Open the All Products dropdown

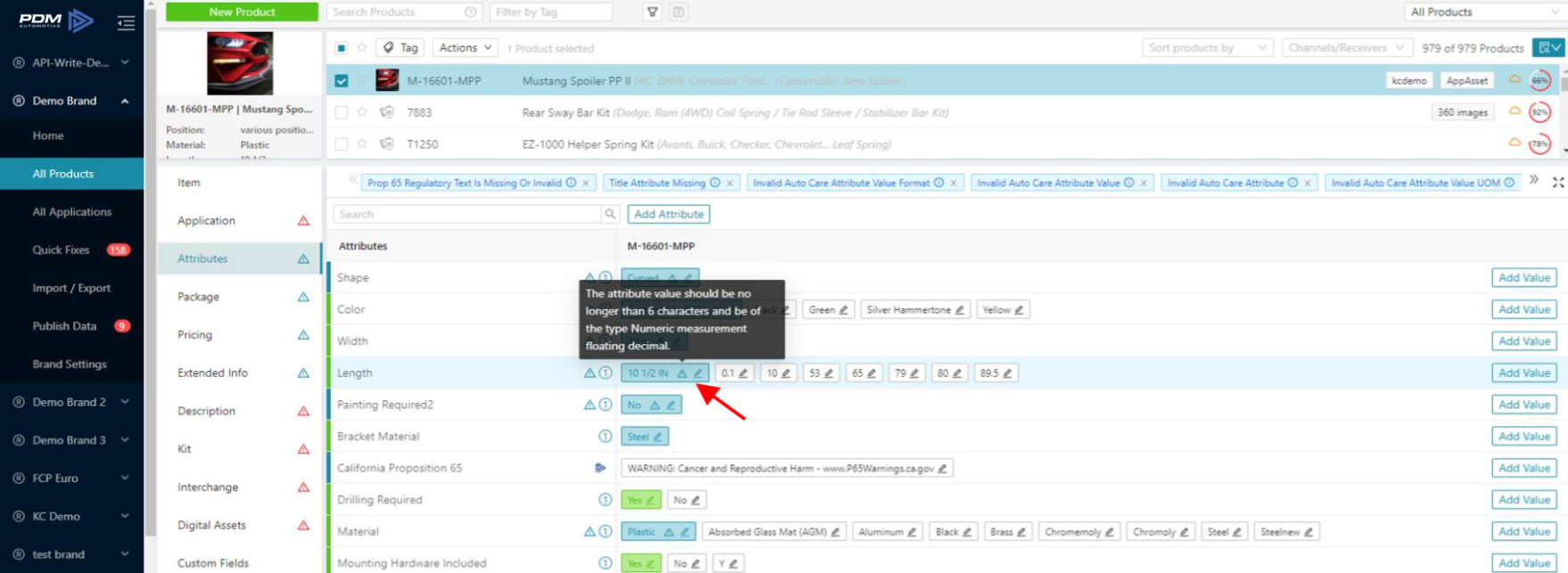(1484, 12)
